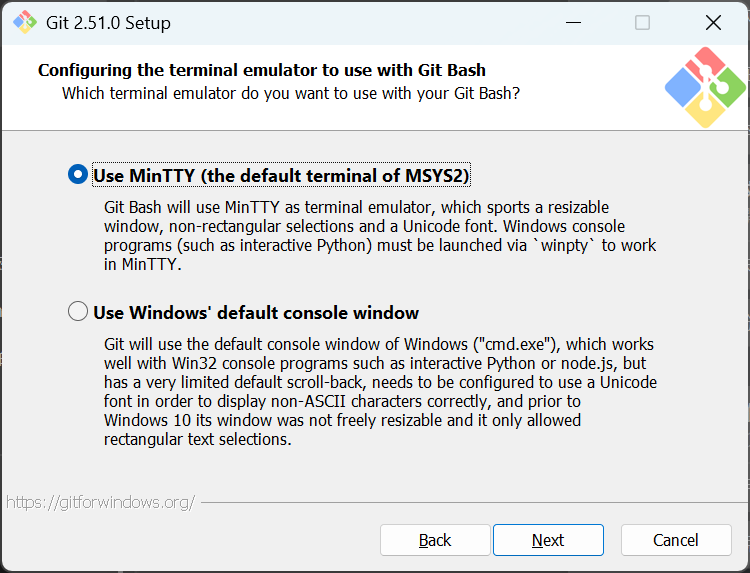Go back with the Back button
This screenshot has width=750, height=573.
[435, 540]
